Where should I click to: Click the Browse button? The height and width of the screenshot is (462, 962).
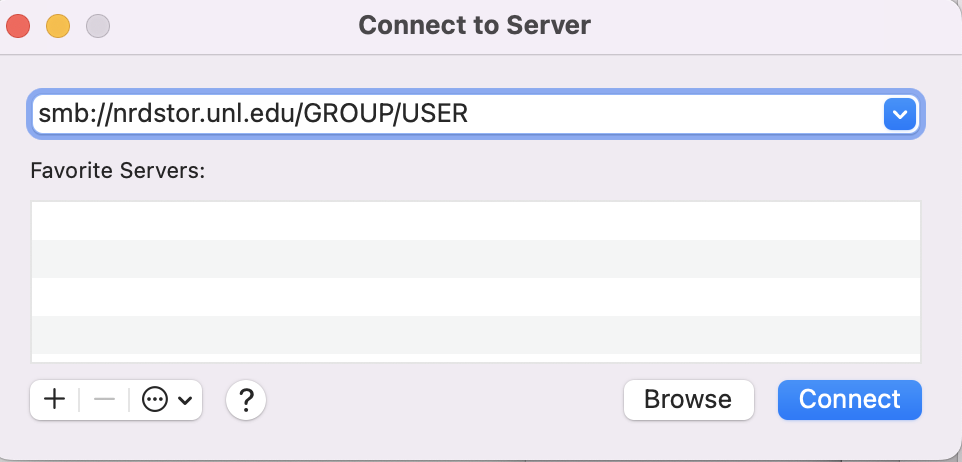click(x=687, y=400)
